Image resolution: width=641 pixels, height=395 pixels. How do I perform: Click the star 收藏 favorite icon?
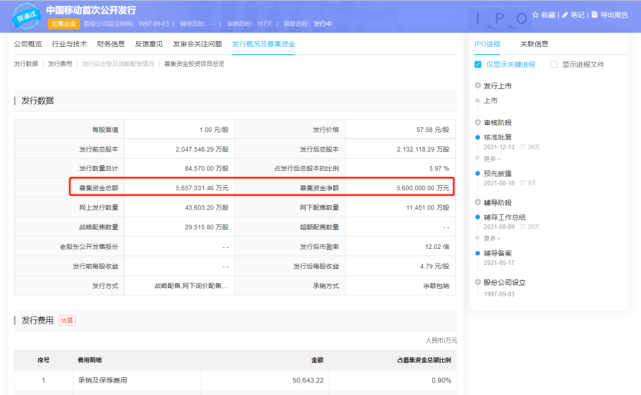click(x=535, y=15)
